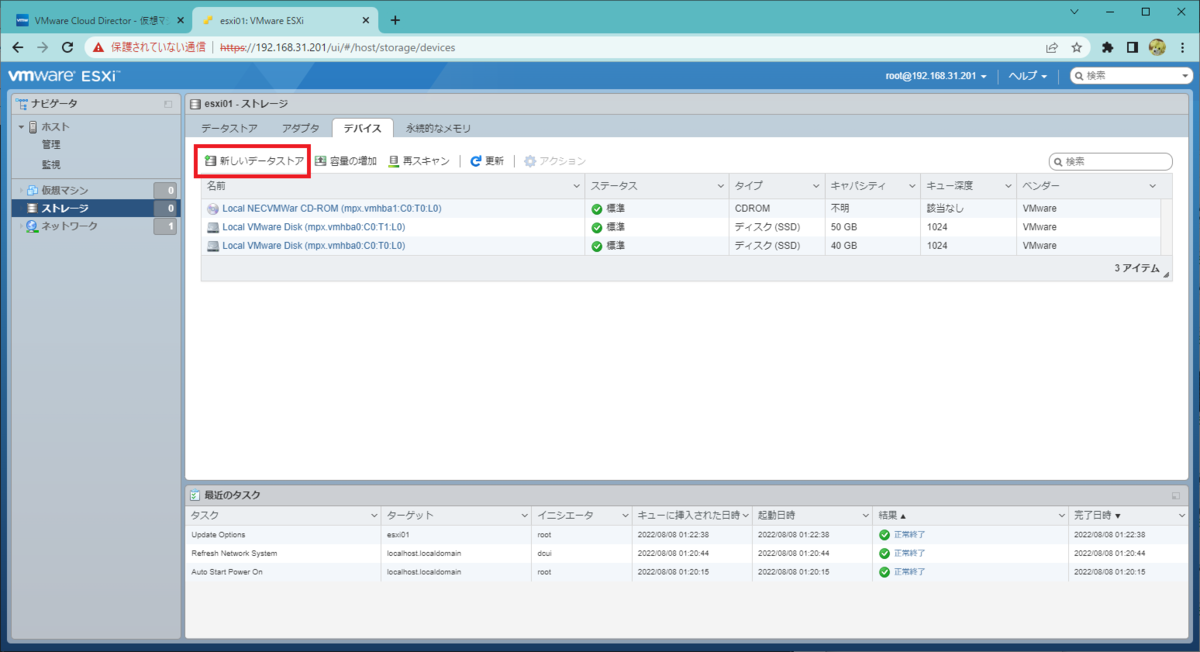Open the browser extensions puzzle icon
The width and height of the screenshot is (1200, 652).
click(x=1108, y=46)
